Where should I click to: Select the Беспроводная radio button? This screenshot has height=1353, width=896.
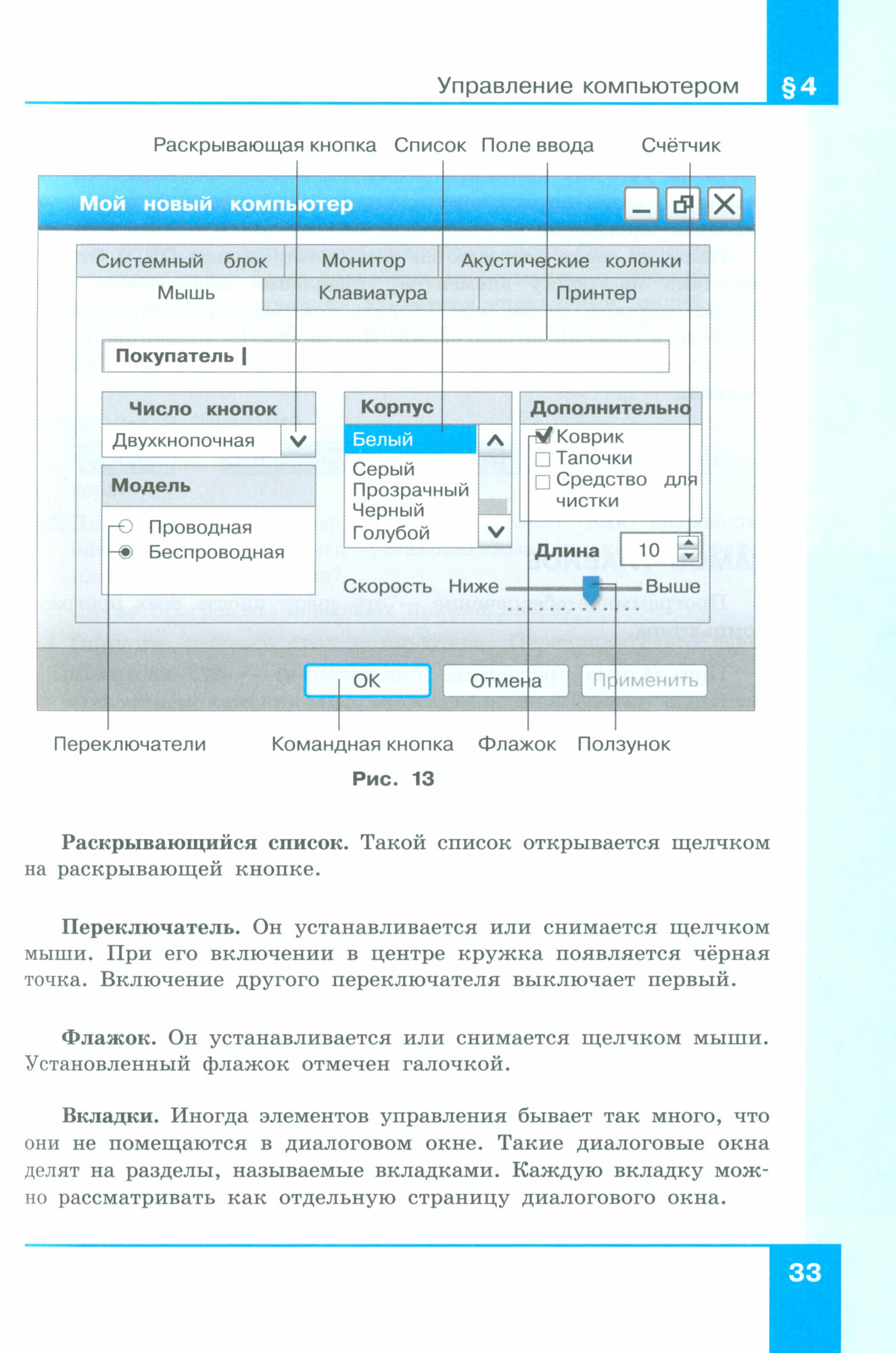126,552
